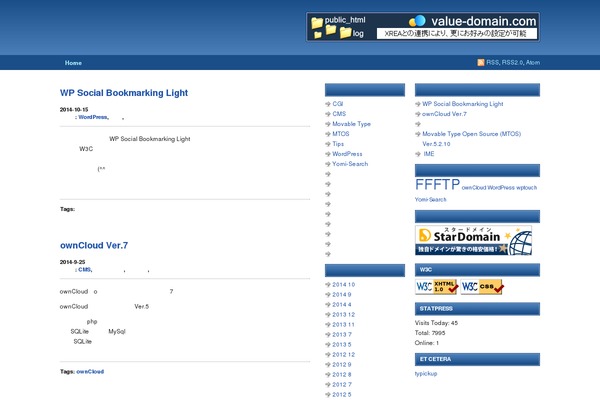Open the 2013 5 archive
The width and height of the screenshot is (600, 400).
click(342, 344)
